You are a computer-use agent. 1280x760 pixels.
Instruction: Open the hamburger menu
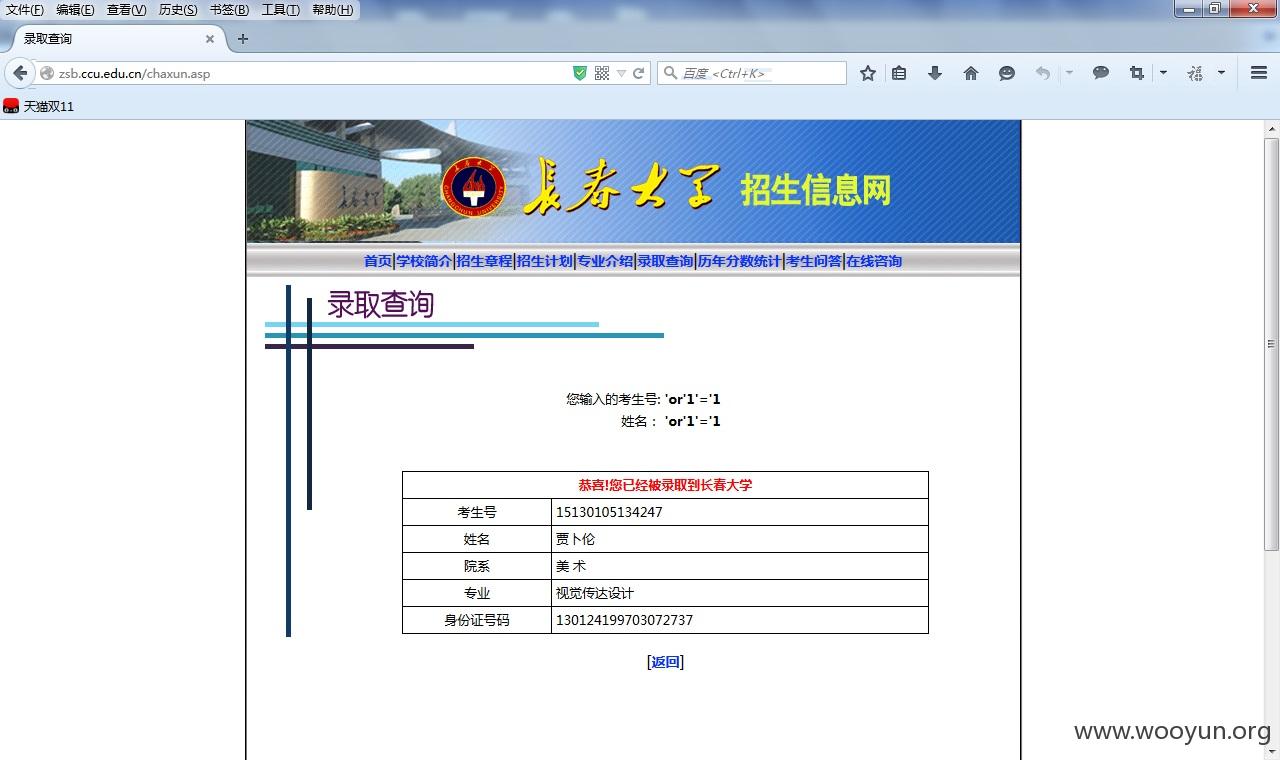(1259, 73)
